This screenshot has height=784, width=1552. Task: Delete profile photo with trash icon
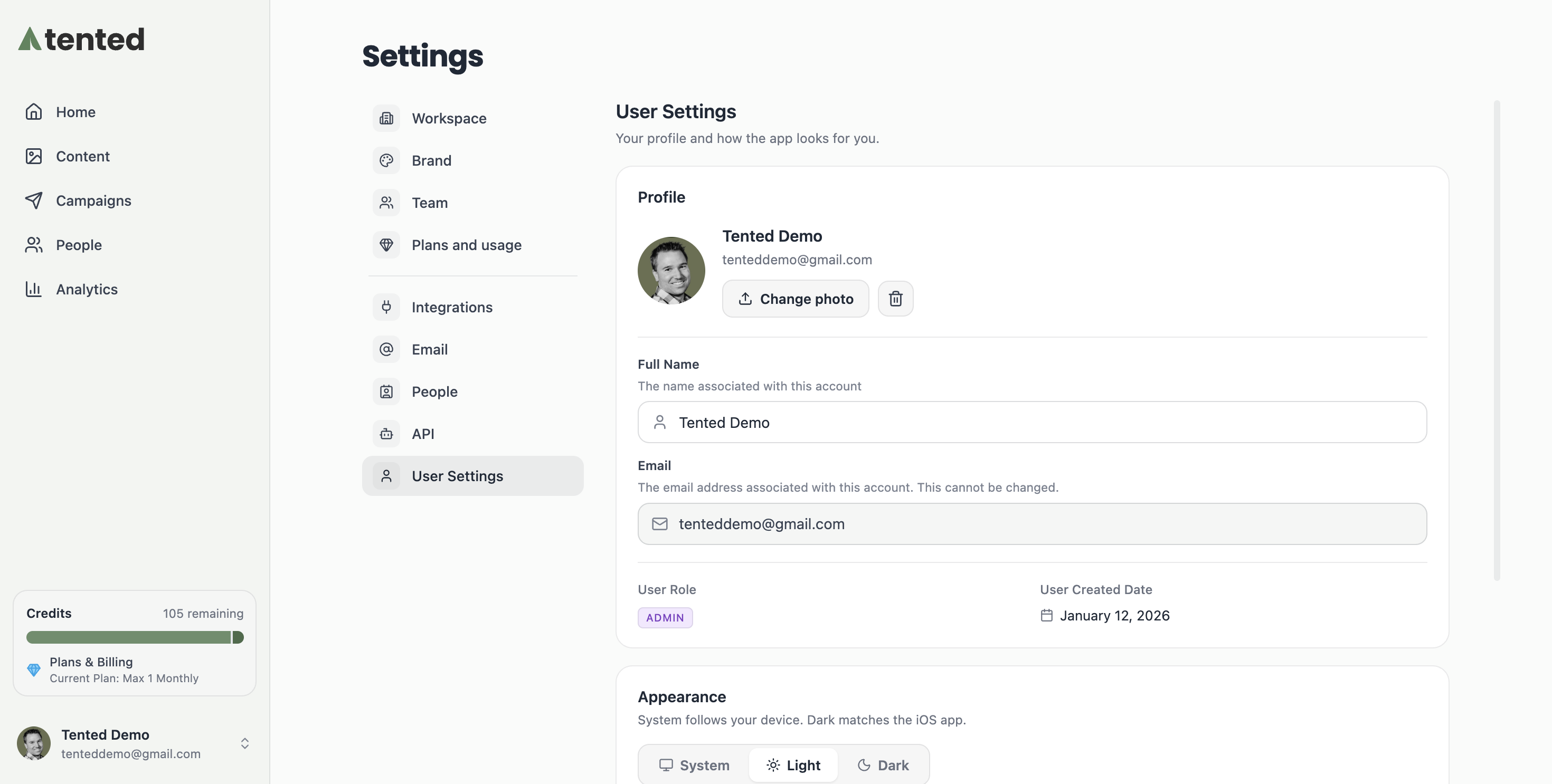[895, 299]
